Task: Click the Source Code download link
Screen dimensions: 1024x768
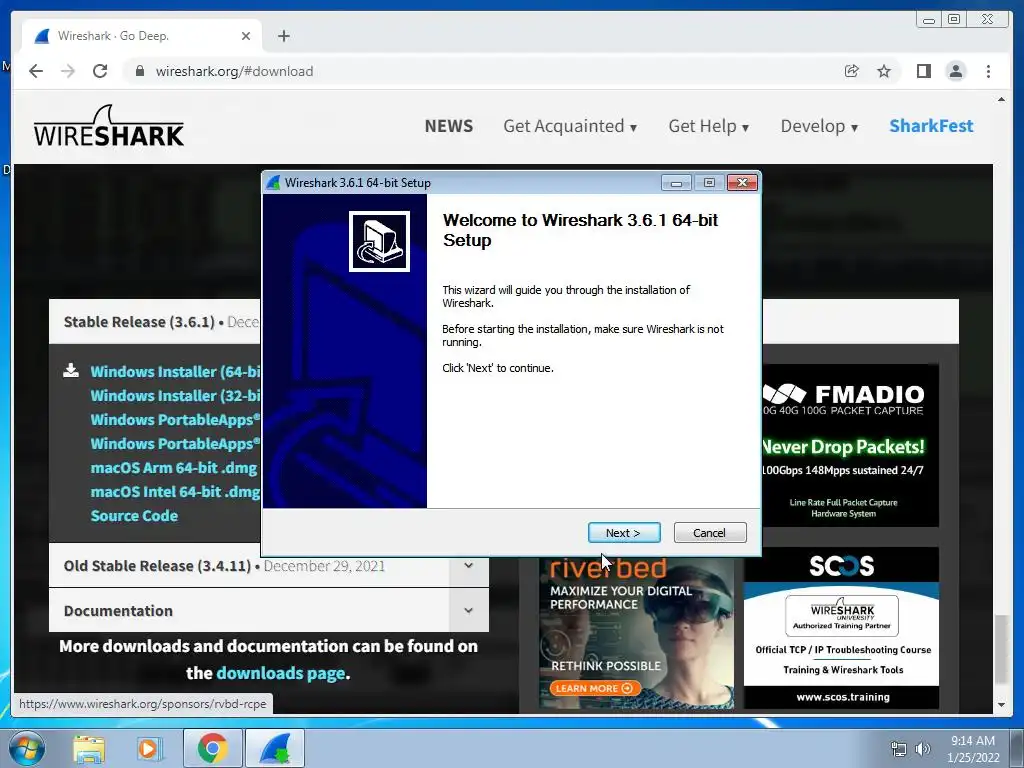Action: tap(134, 516)
